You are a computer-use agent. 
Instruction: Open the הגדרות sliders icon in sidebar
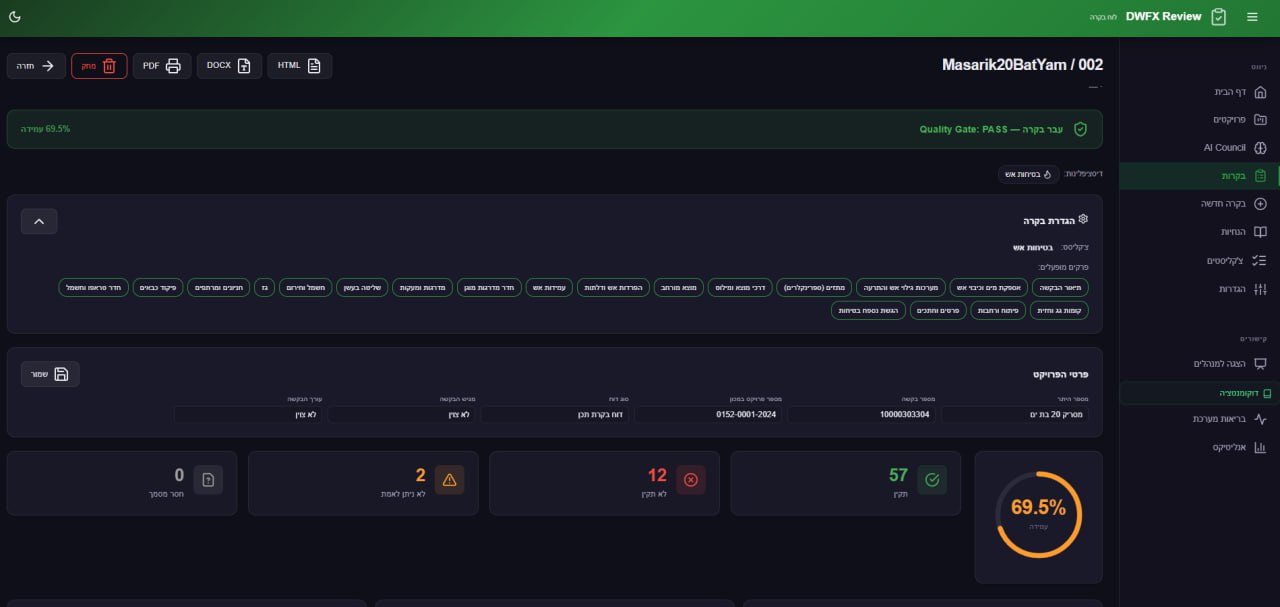pos(1260,289)
